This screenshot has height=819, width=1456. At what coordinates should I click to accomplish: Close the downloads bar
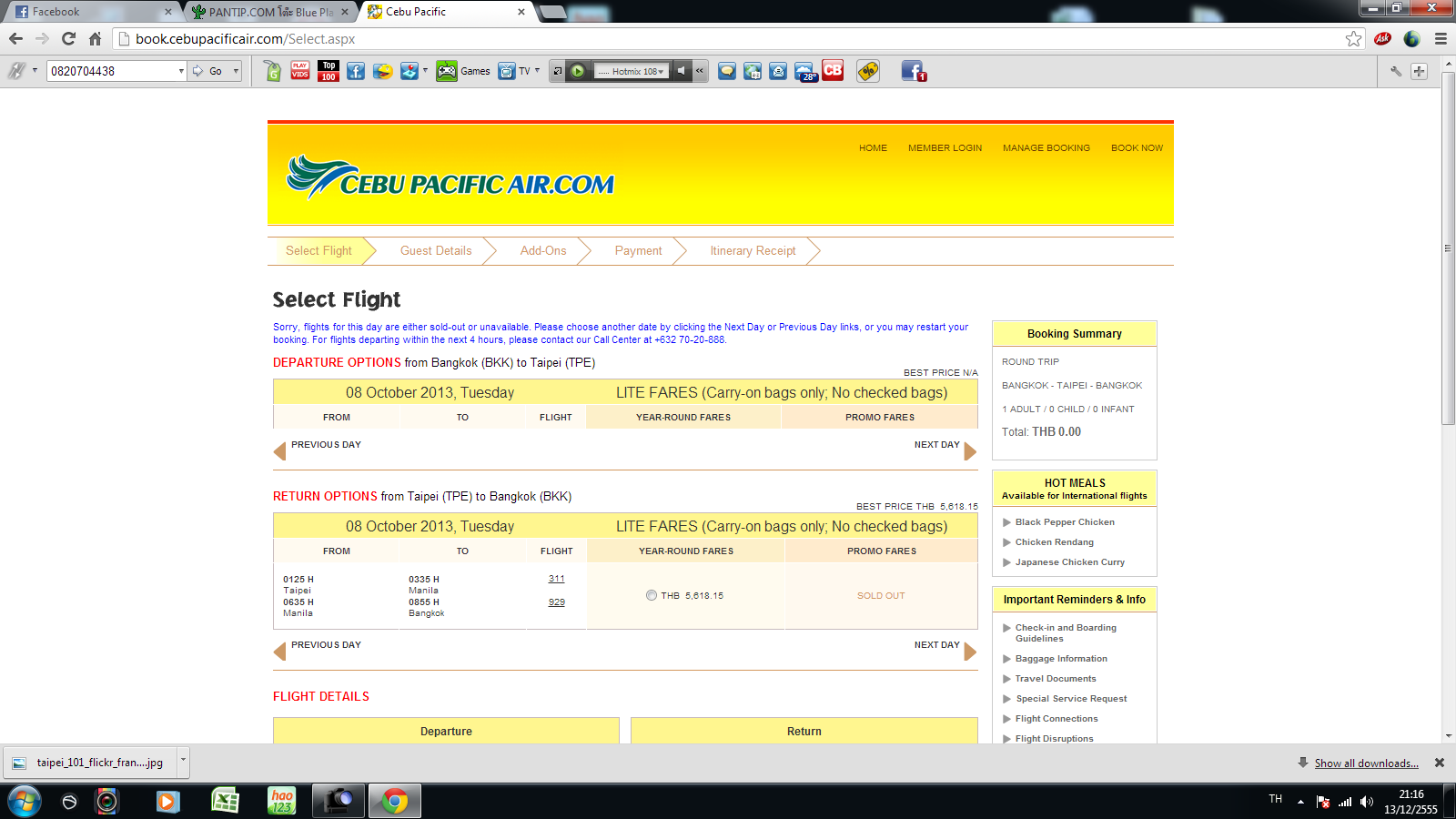(x=1440, y=763)
